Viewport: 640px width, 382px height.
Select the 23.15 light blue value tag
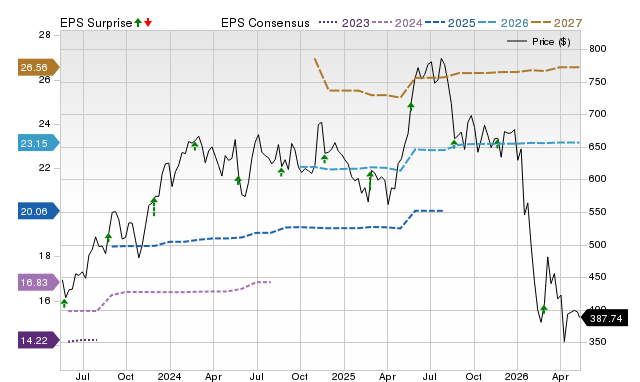[x=38, y=143]
